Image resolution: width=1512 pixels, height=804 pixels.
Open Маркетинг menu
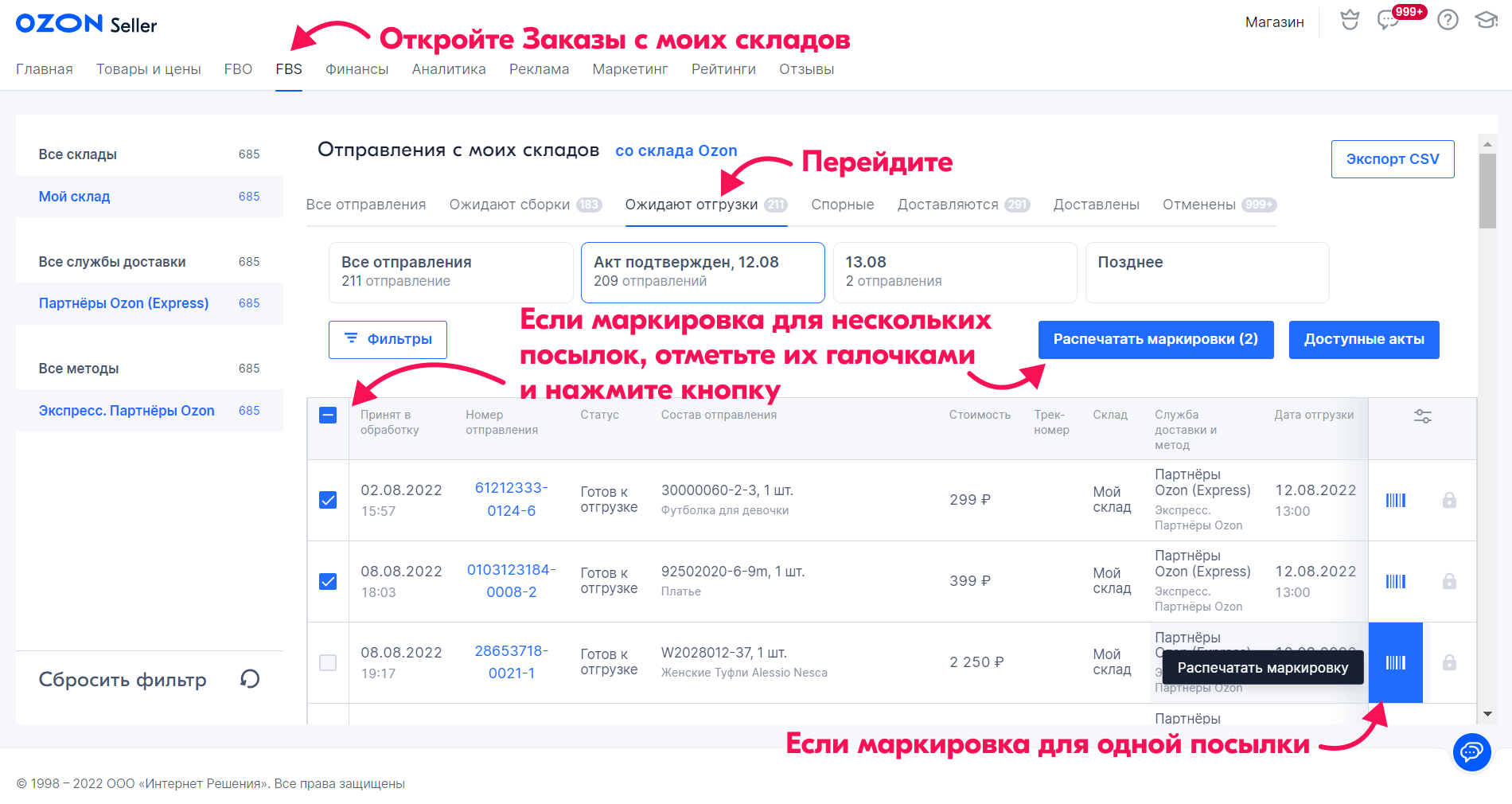click(x=630, y=69)
